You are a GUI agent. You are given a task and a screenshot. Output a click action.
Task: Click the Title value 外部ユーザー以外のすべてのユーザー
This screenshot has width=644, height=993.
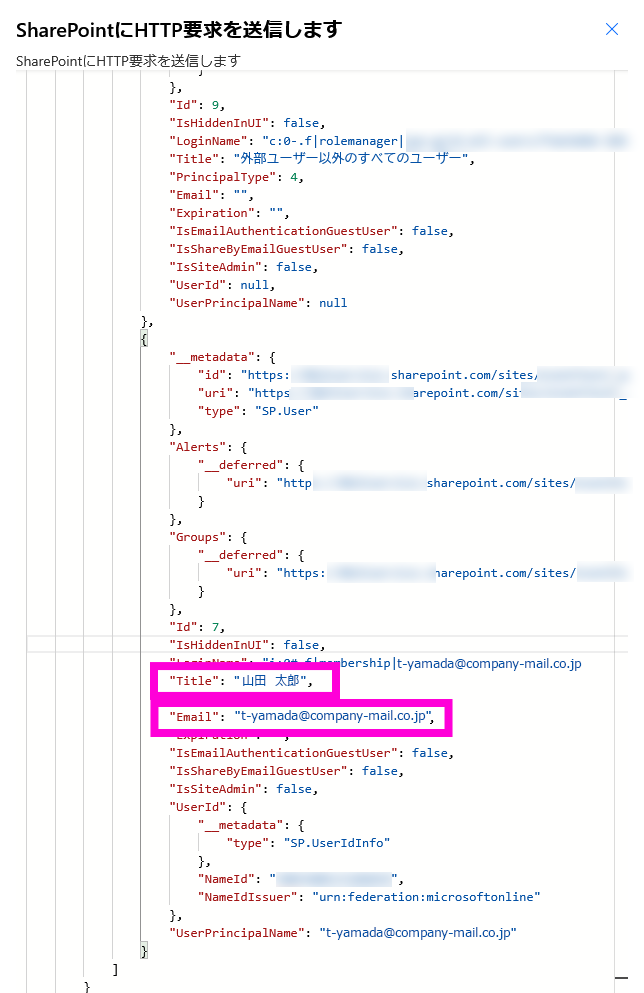(x=351, y=159)
